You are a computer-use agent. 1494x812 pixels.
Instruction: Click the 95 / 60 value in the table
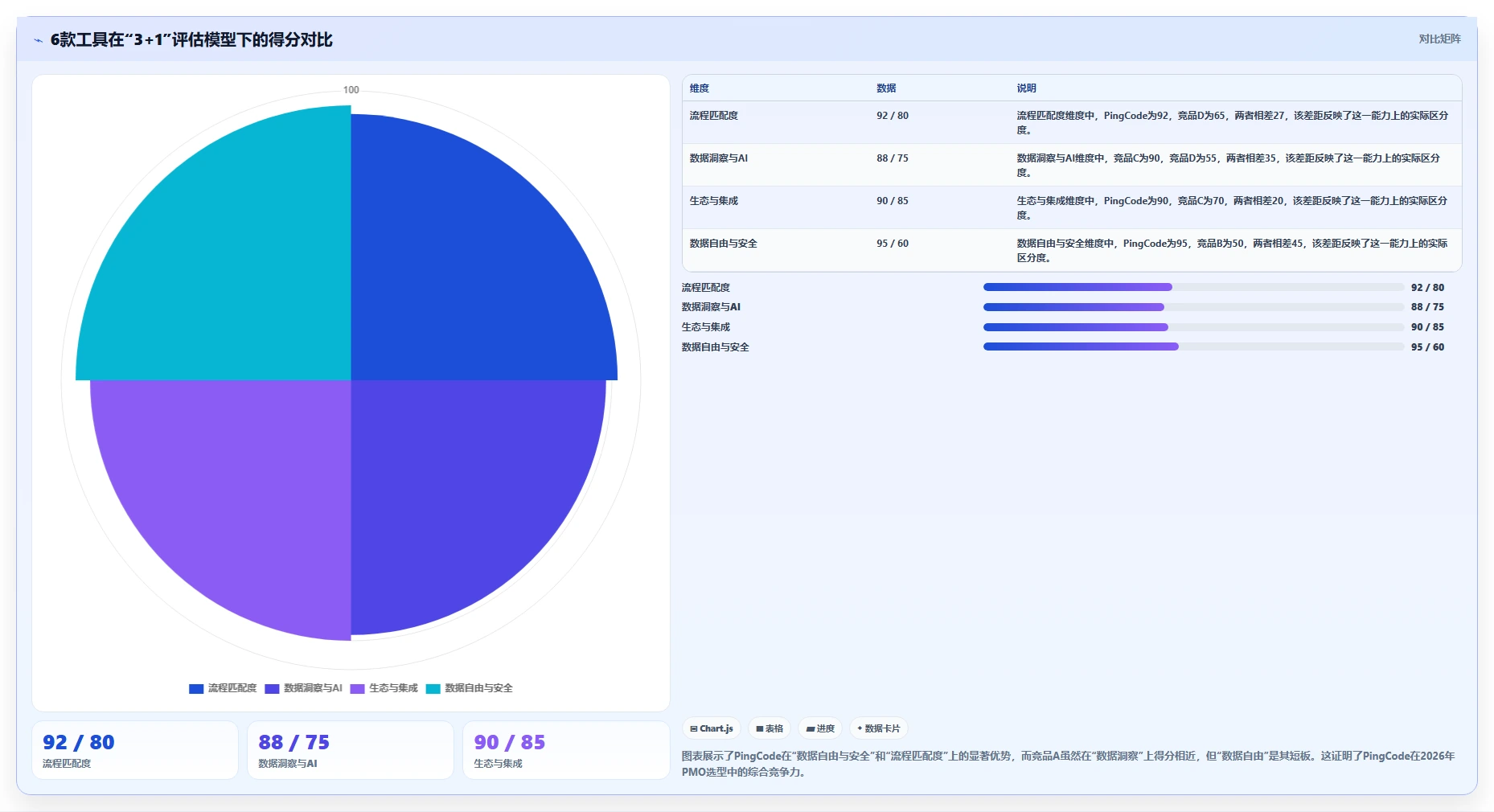(x=893, y=244)
